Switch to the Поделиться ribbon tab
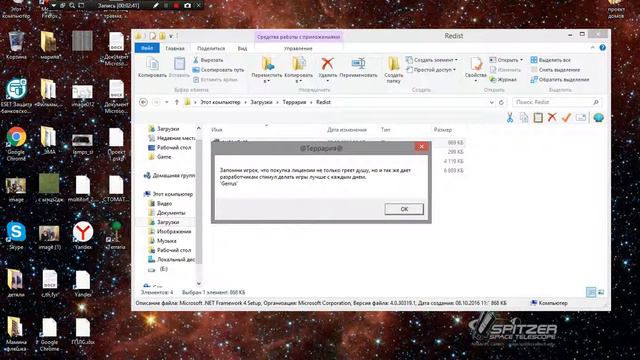The height and width of the screenshot is (360, 640). (211, 48)
